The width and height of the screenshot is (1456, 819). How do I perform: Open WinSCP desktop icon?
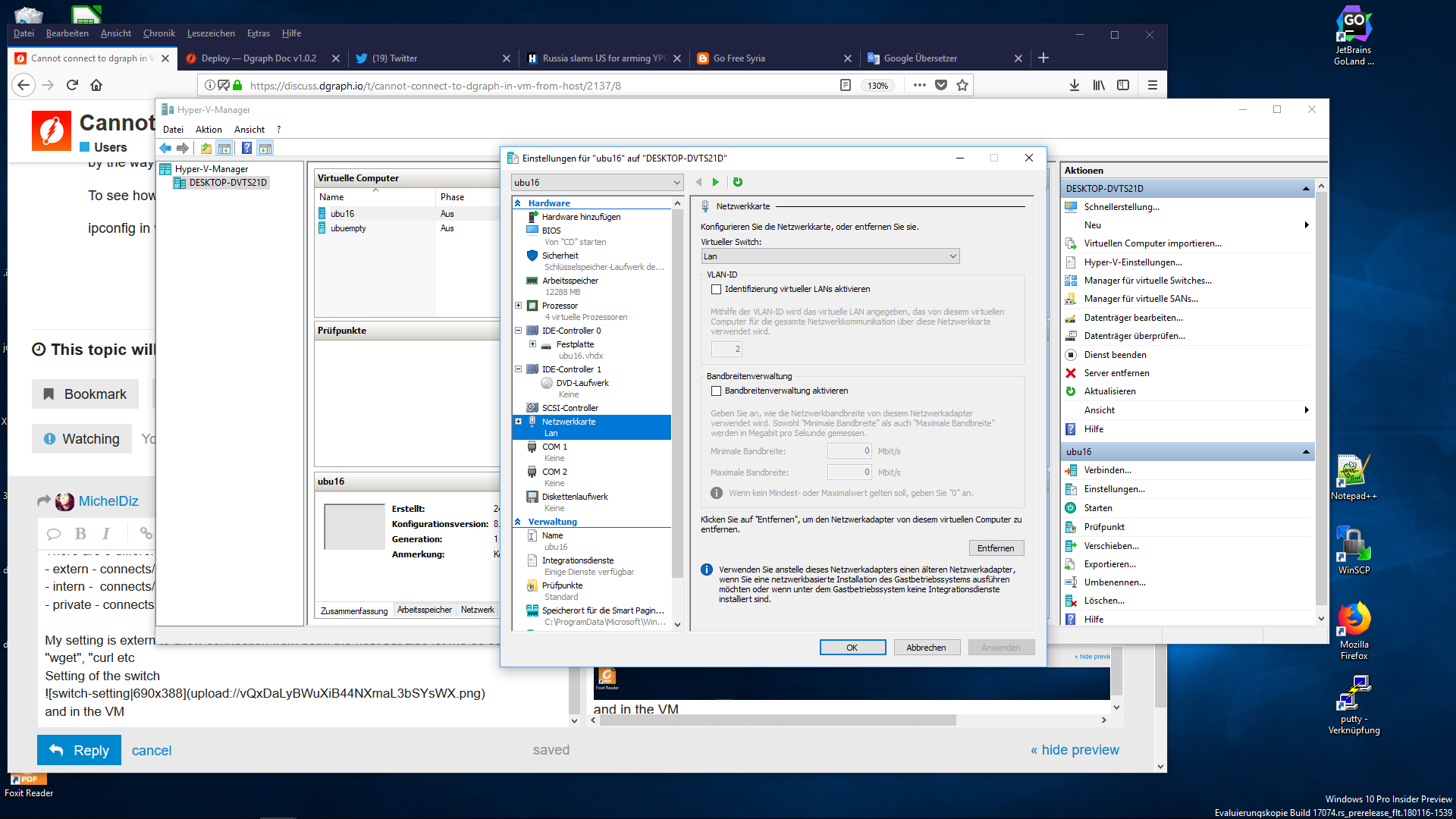(x=1354, y=550)
